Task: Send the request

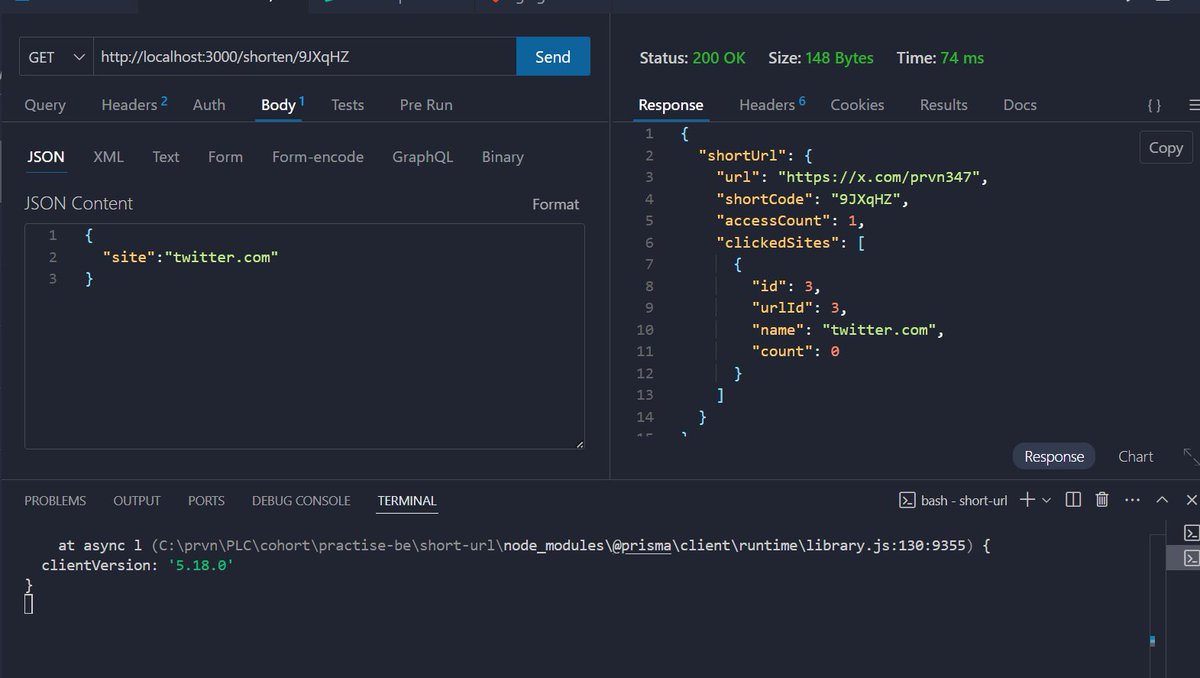Action: click(553, 57)
